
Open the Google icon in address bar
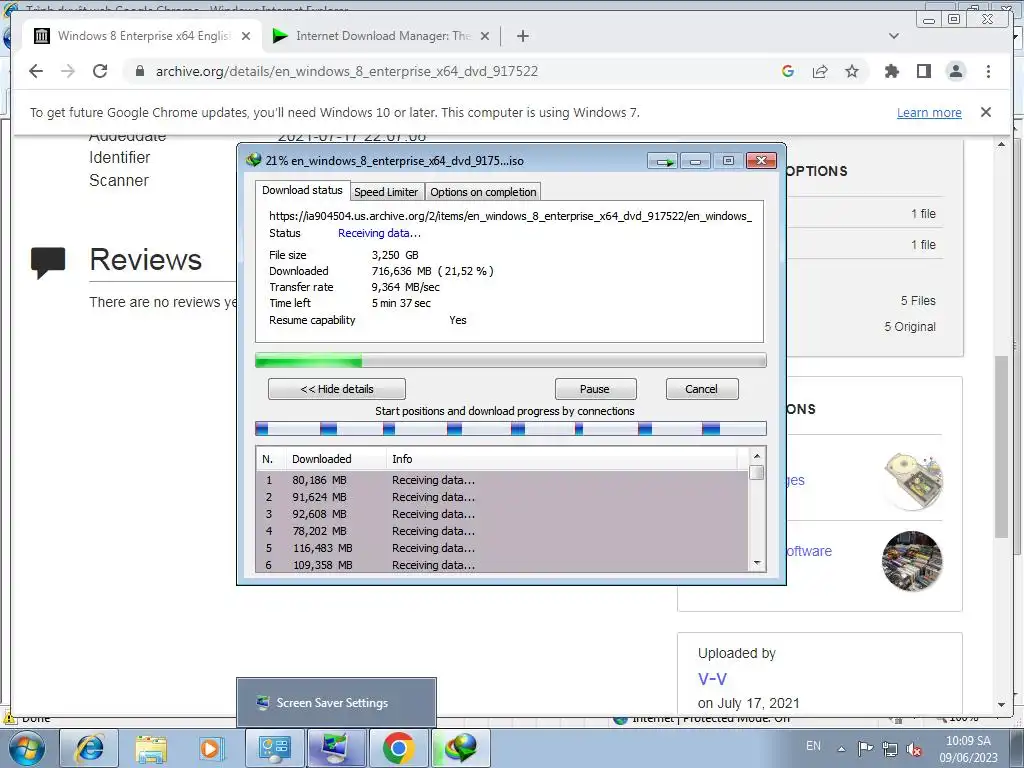point(788,71)
